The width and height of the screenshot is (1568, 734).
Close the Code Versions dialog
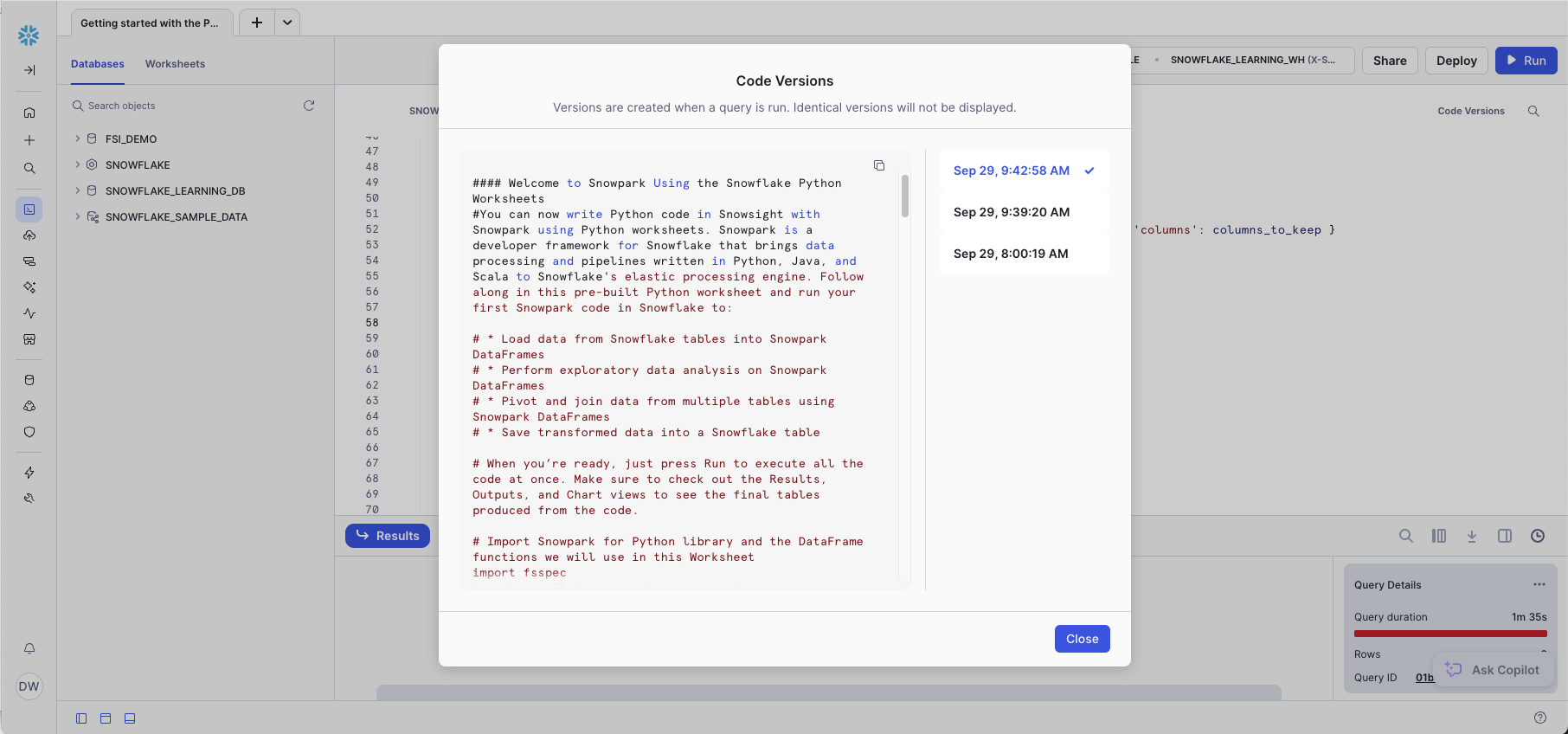click(x=1082, y=639)
